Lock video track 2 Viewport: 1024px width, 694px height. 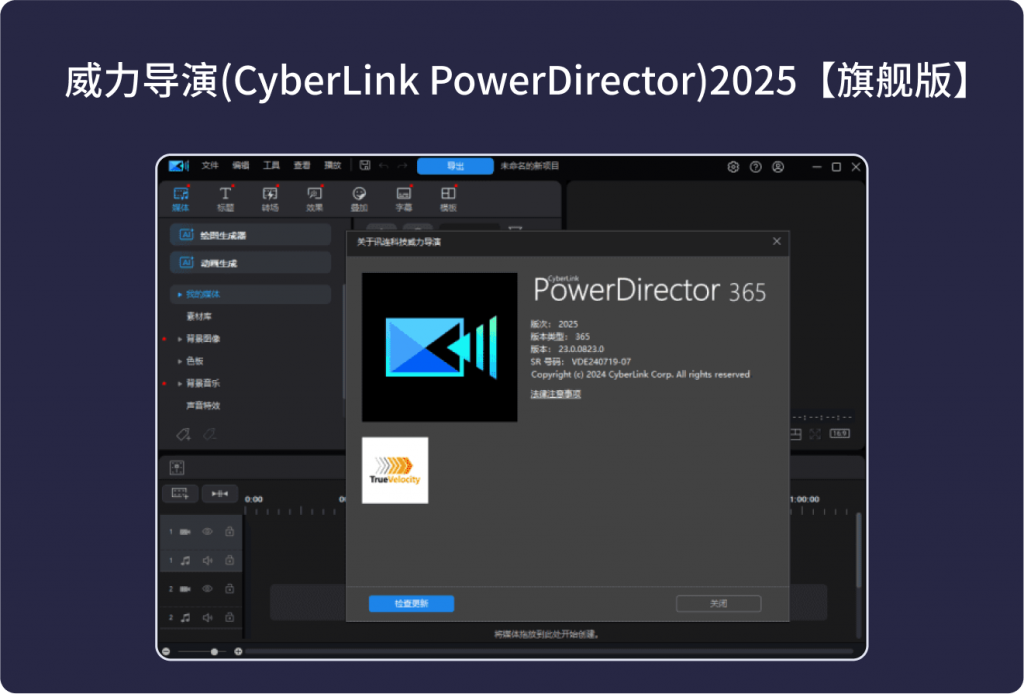[229, 589]
